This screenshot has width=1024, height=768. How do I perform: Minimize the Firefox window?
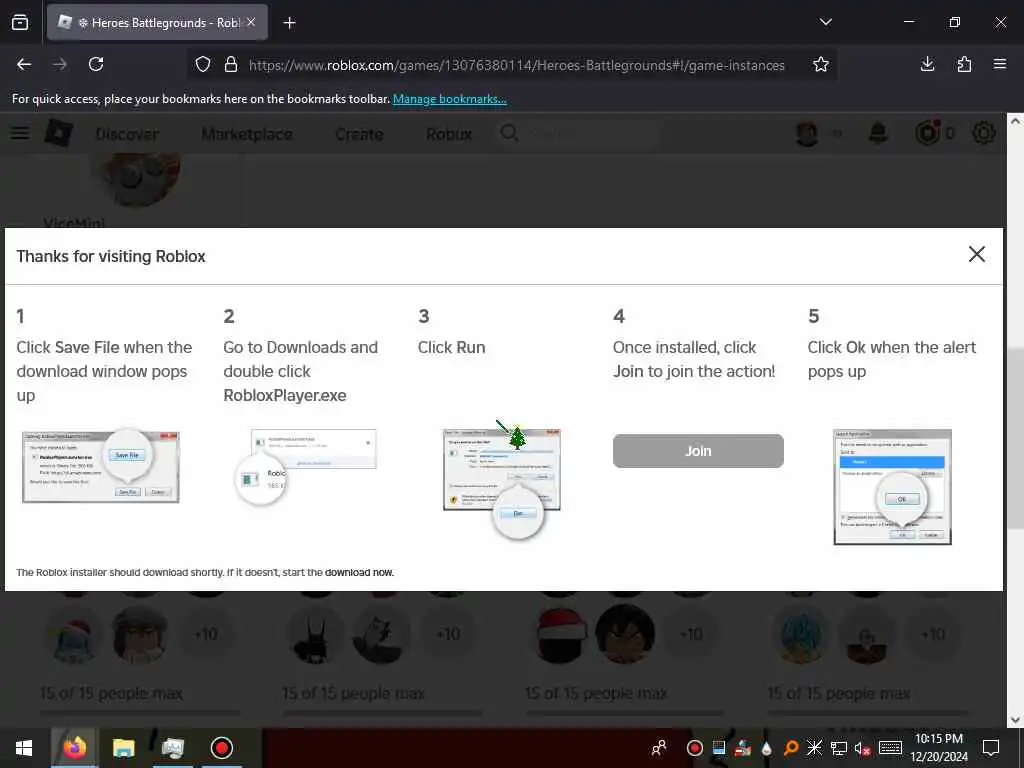coord(908,22)
